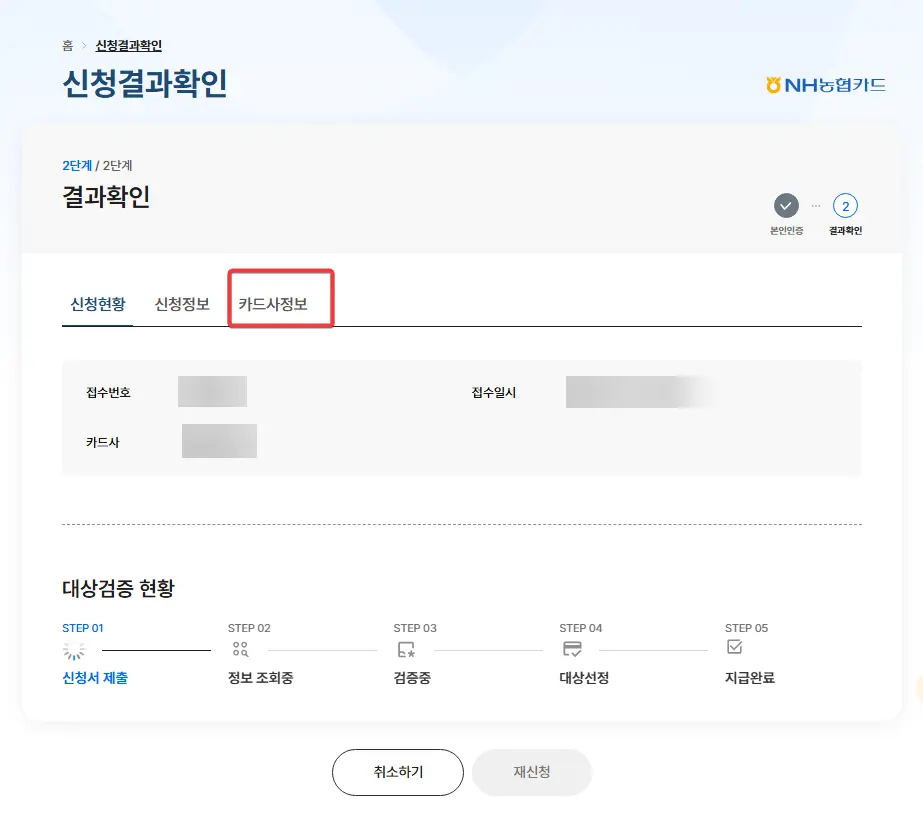Viewport: 923px width, 827px height.
Task: Click the STEP 01 text label
Action: pyautogui.click(x=82, y=628)
